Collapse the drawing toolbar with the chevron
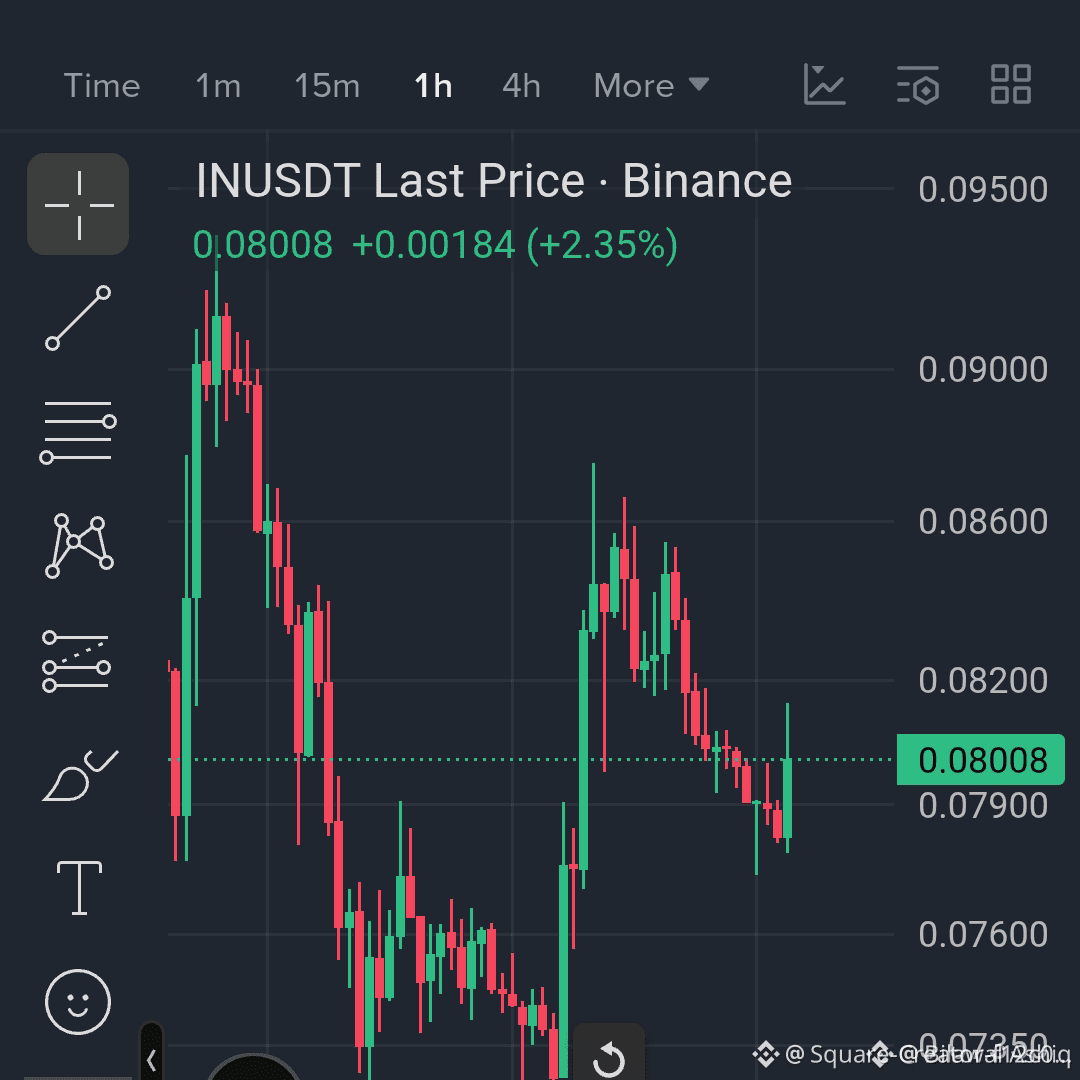Viewport: 1080px width, 1080px height. [152, 1058]
